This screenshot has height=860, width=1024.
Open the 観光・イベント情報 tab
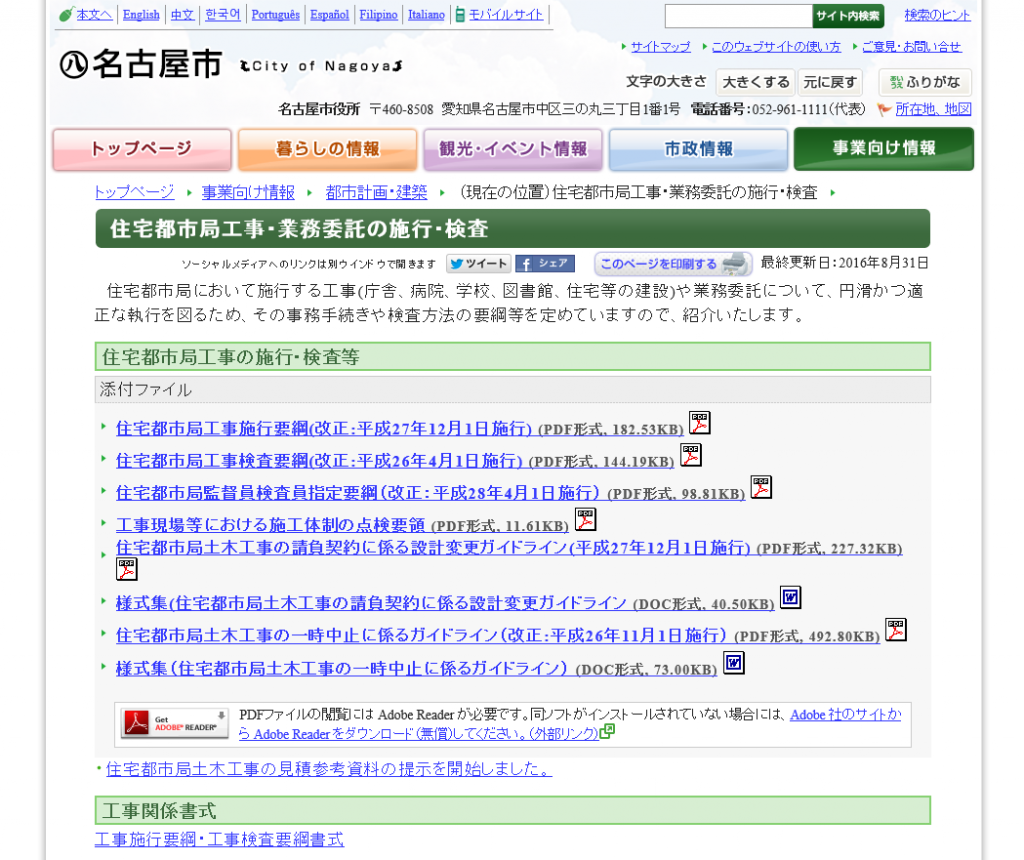pos(513,149)
